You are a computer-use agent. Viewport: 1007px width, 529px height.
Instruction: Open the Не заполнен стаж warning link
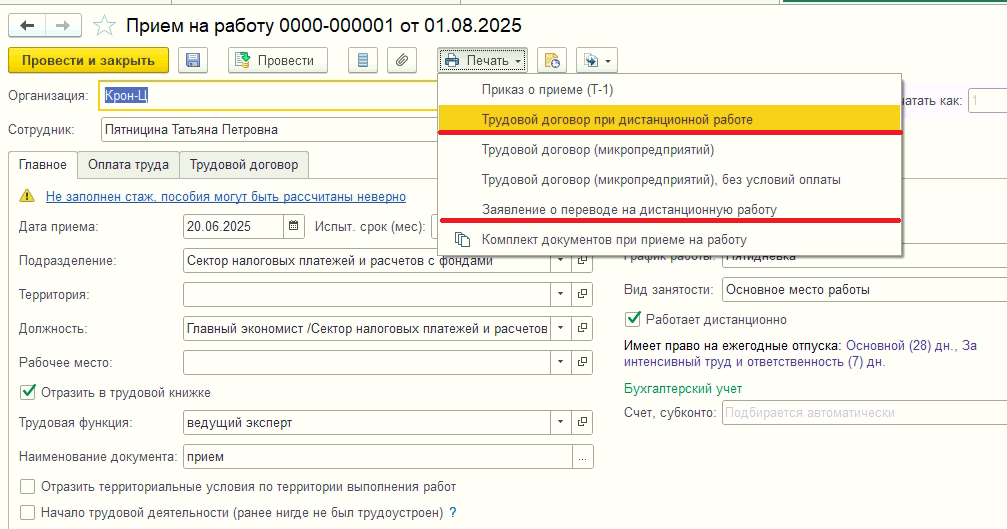pos(225,196)
